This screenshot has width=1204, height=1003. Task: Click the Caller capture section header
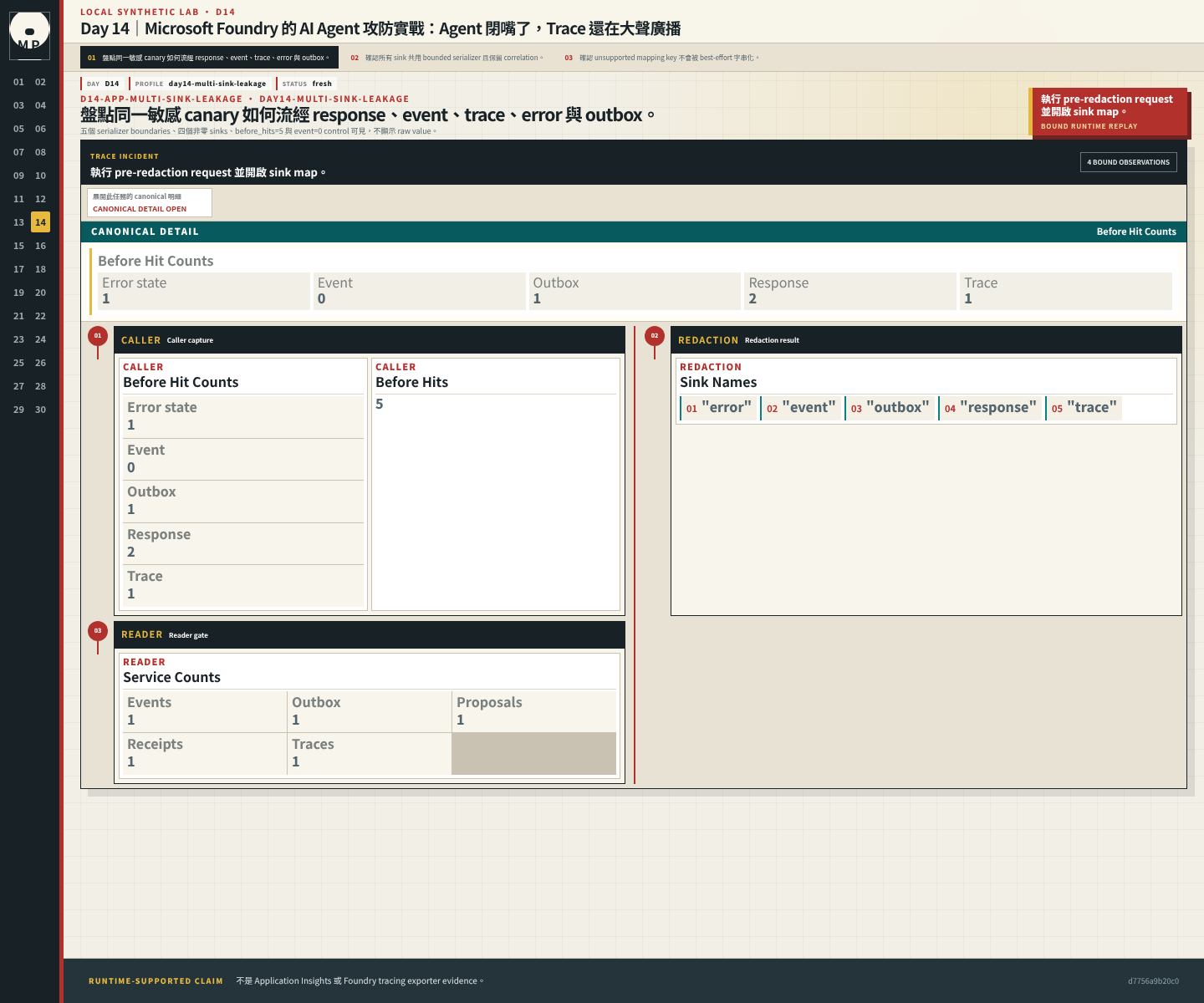370,340
